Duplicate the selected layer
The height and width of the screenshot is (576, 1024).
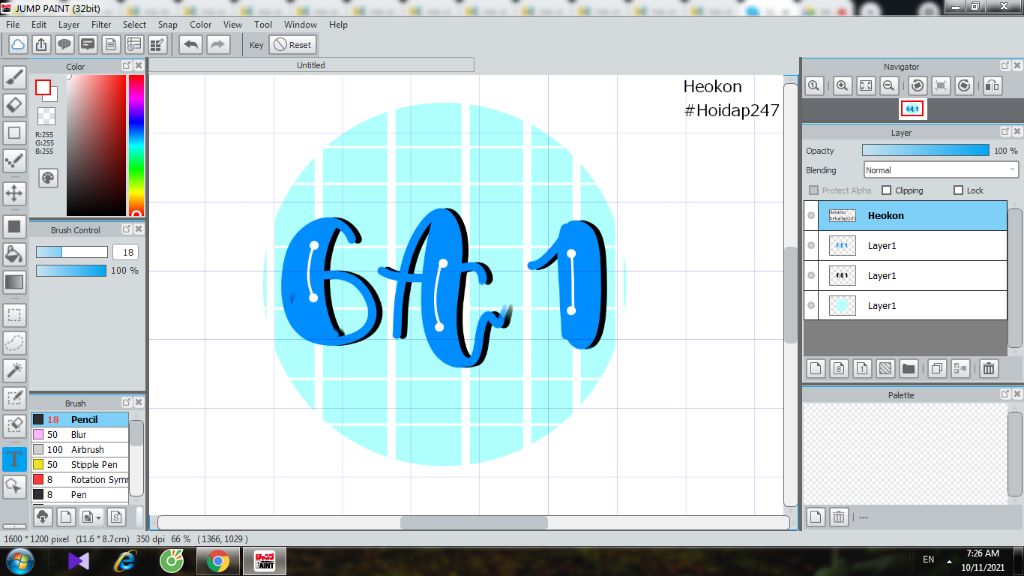click(936, 368)
